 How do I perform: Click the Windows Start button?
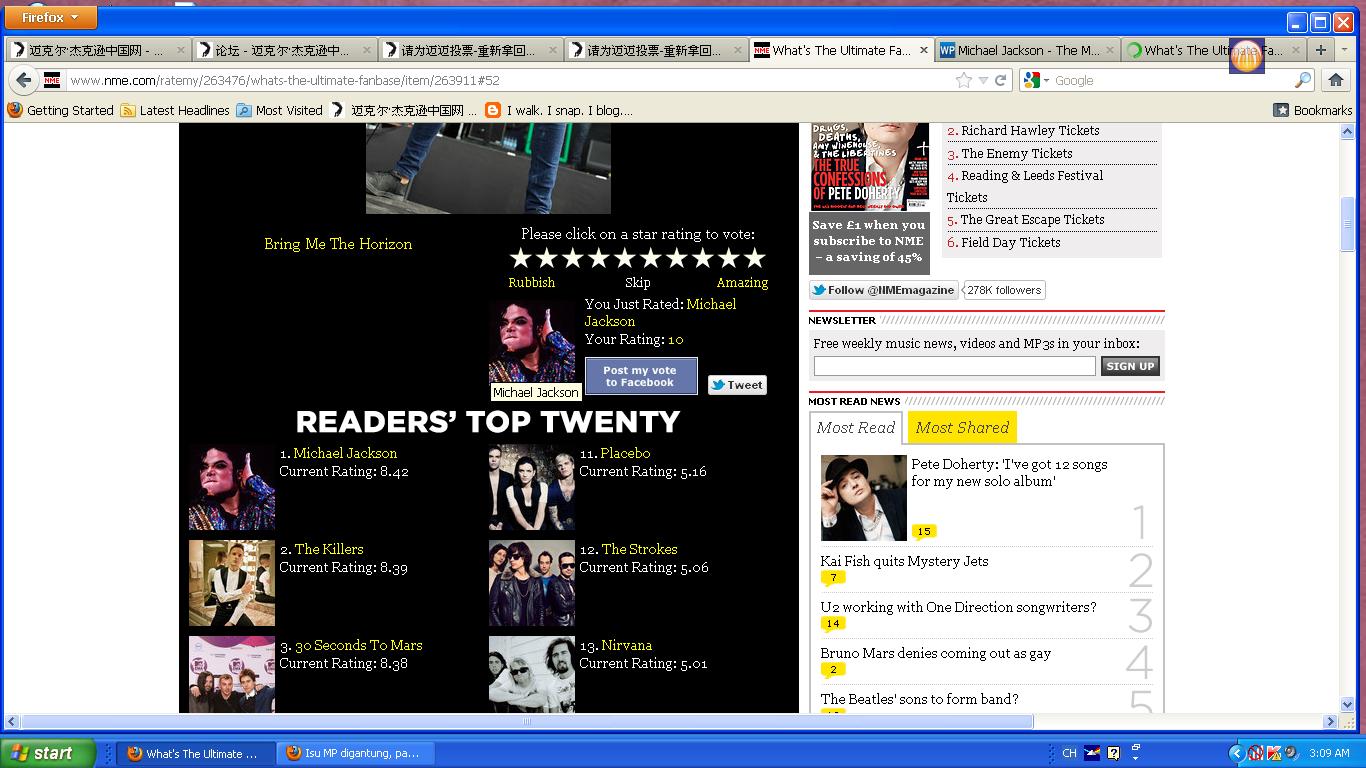pyautogui.click(x=48, y=753)
